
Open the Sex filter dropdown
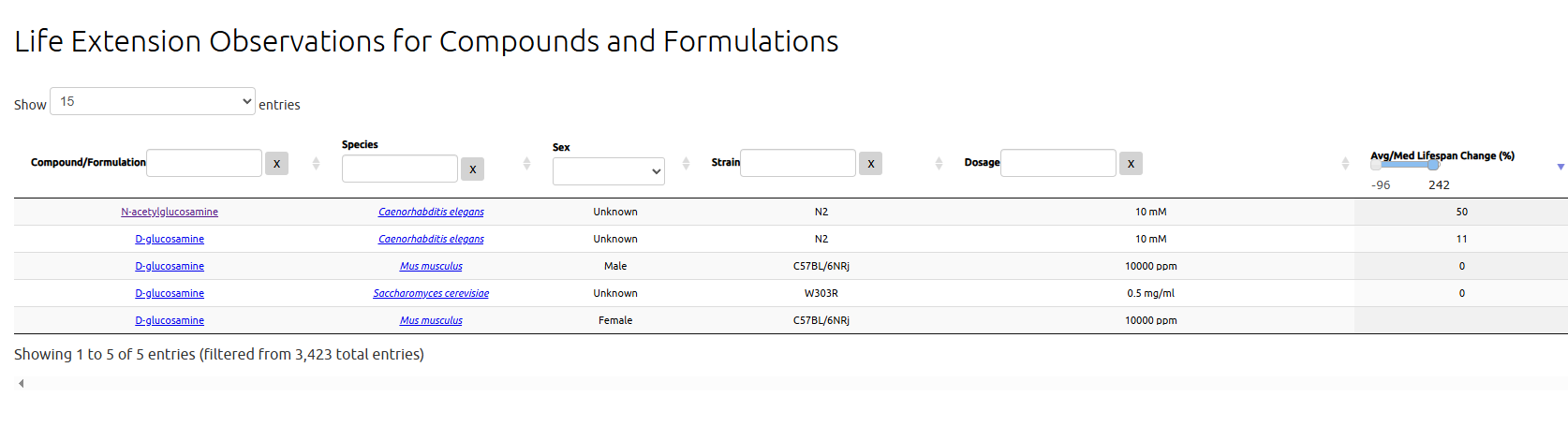pyautogui.click(x=609, y=171)
